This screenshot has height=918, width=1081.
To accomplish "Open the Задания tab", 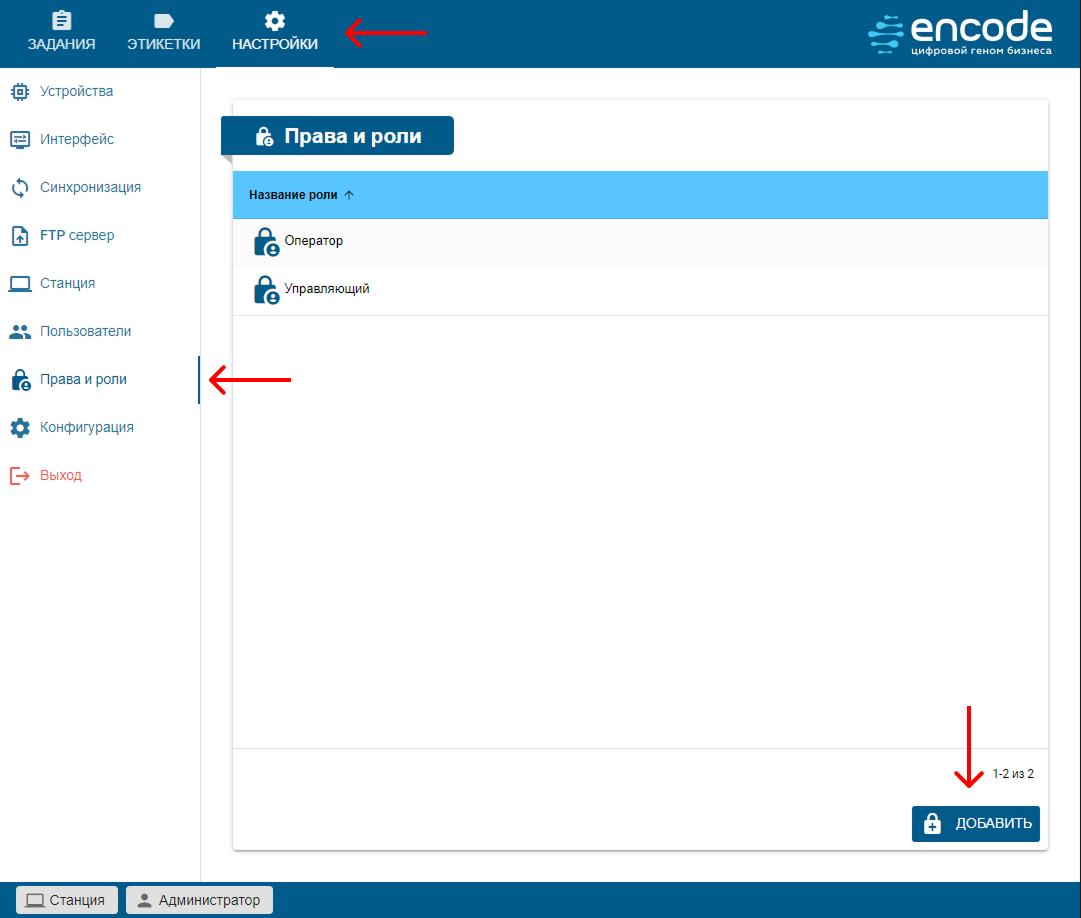I will click(61, 33).
